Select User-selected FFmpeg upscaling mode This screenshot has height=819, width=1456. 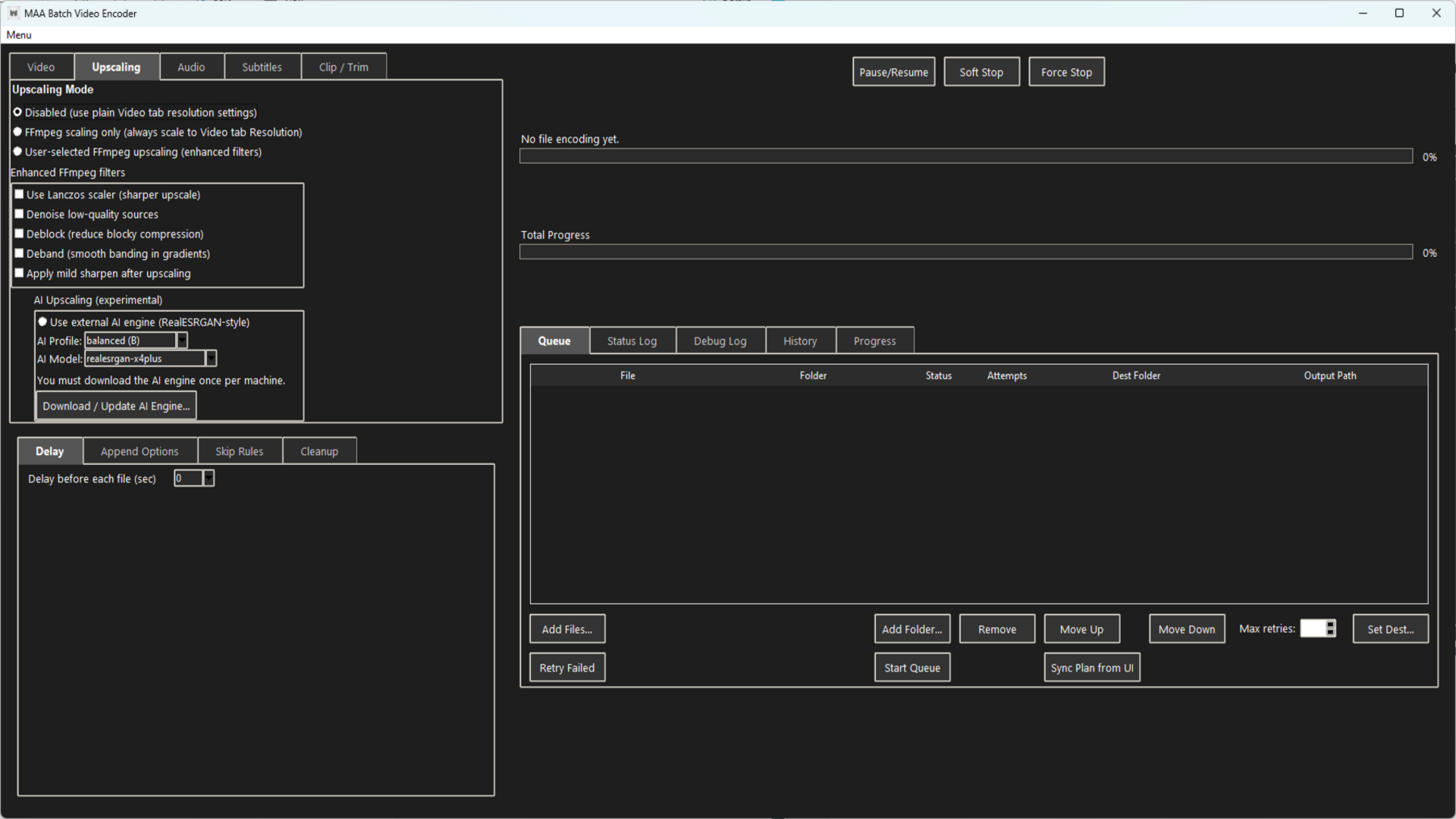coord(17,151)
